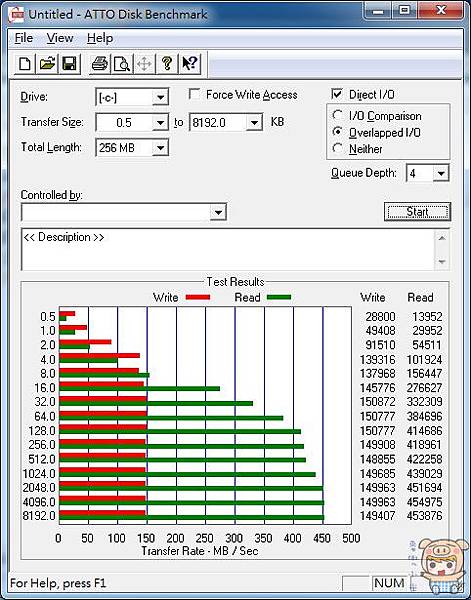Click the yellow question mark About icon
This screenshot has width=471, height=600.
(167, 64)
